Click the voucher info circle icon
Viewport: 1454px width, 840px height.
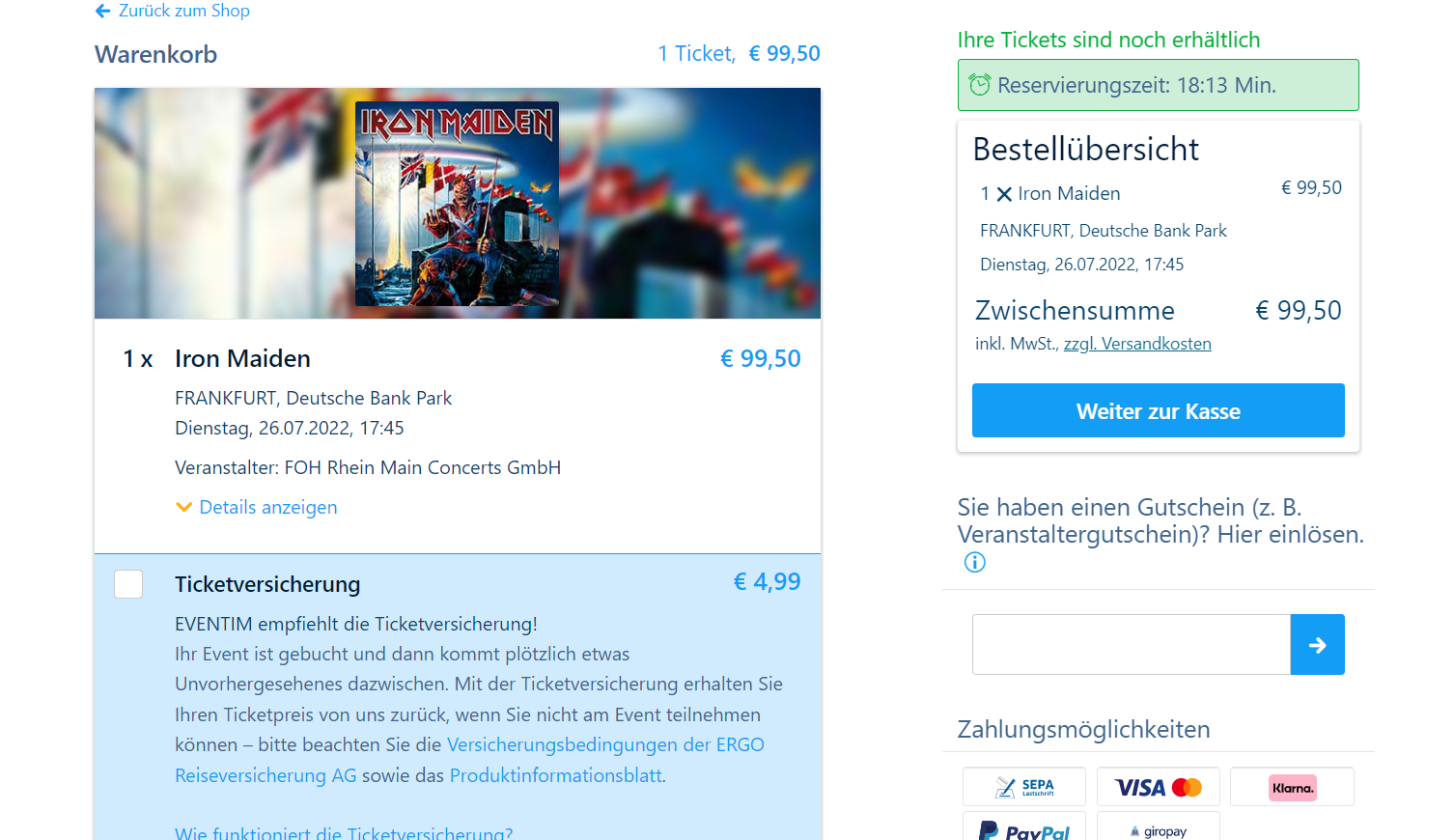tap(975, 562)
